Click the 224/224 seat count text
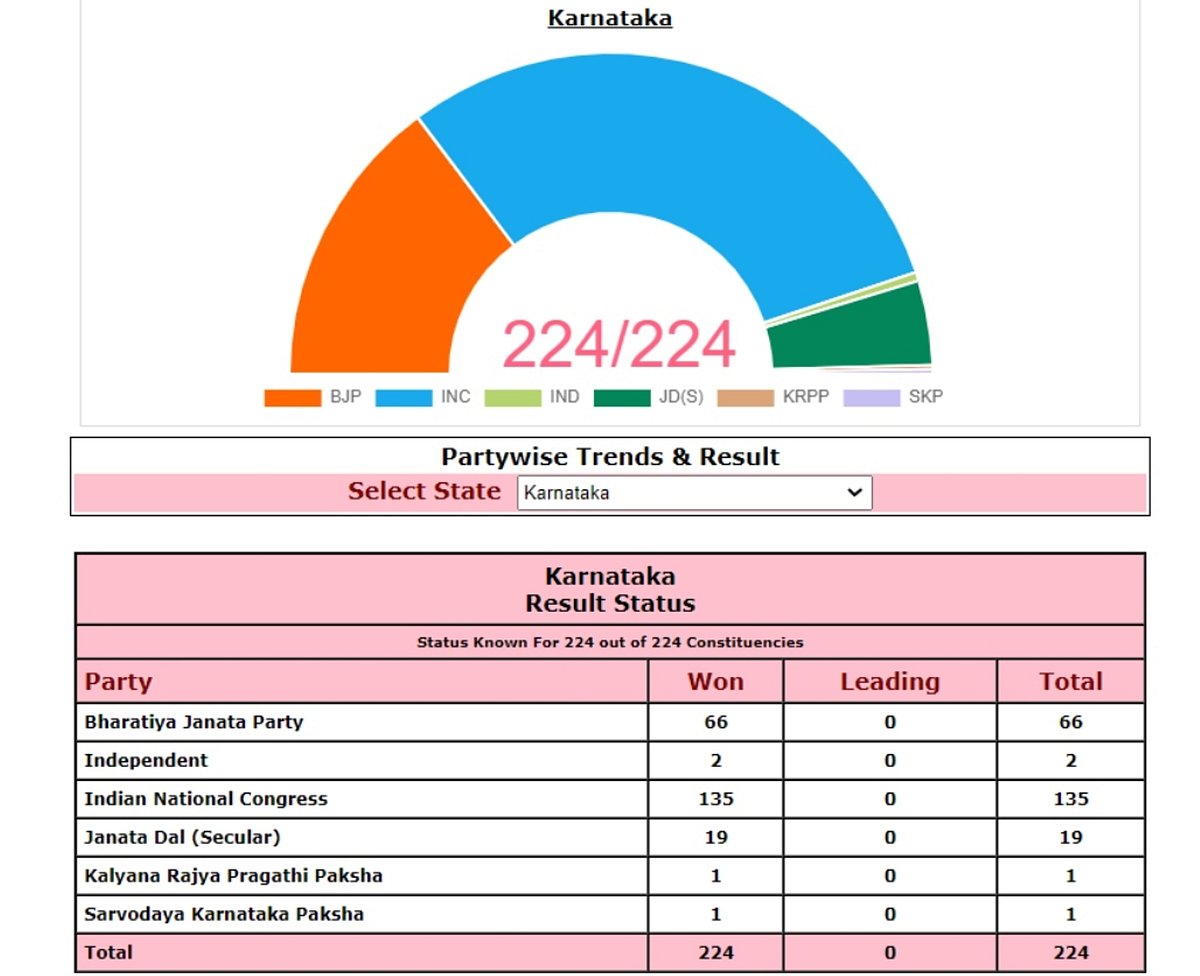Screen dimensions: 1200x976 (618, 345)
